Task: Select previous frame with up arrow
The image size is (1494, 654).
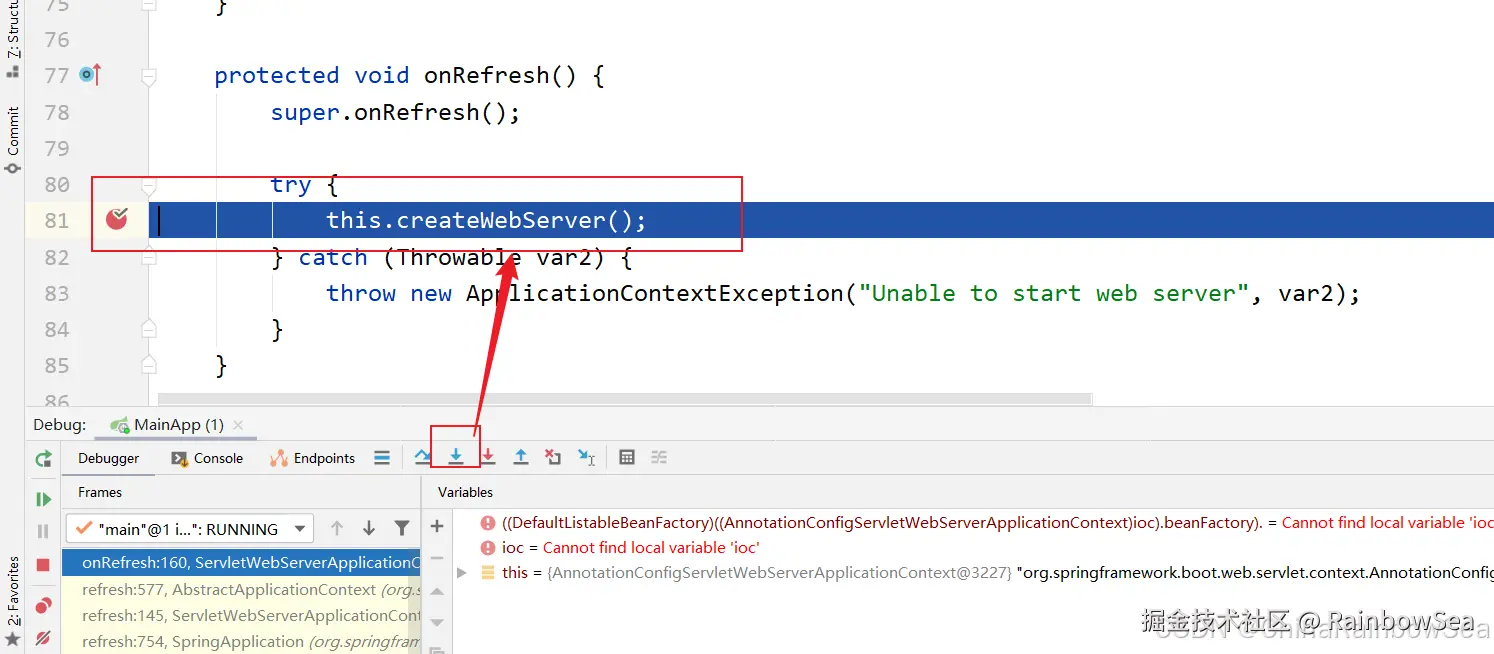Action: coord(337,528)
